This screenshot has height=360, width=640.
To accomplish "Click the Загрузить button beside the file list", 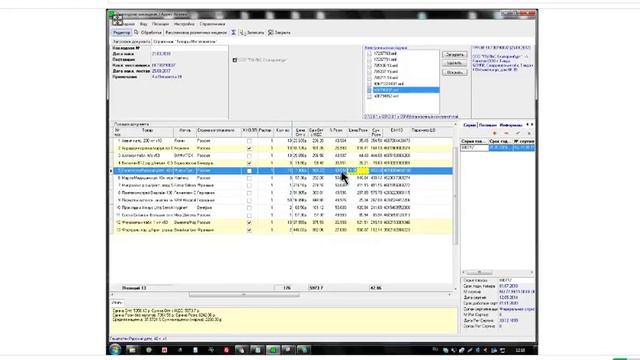I will point(455,54).
